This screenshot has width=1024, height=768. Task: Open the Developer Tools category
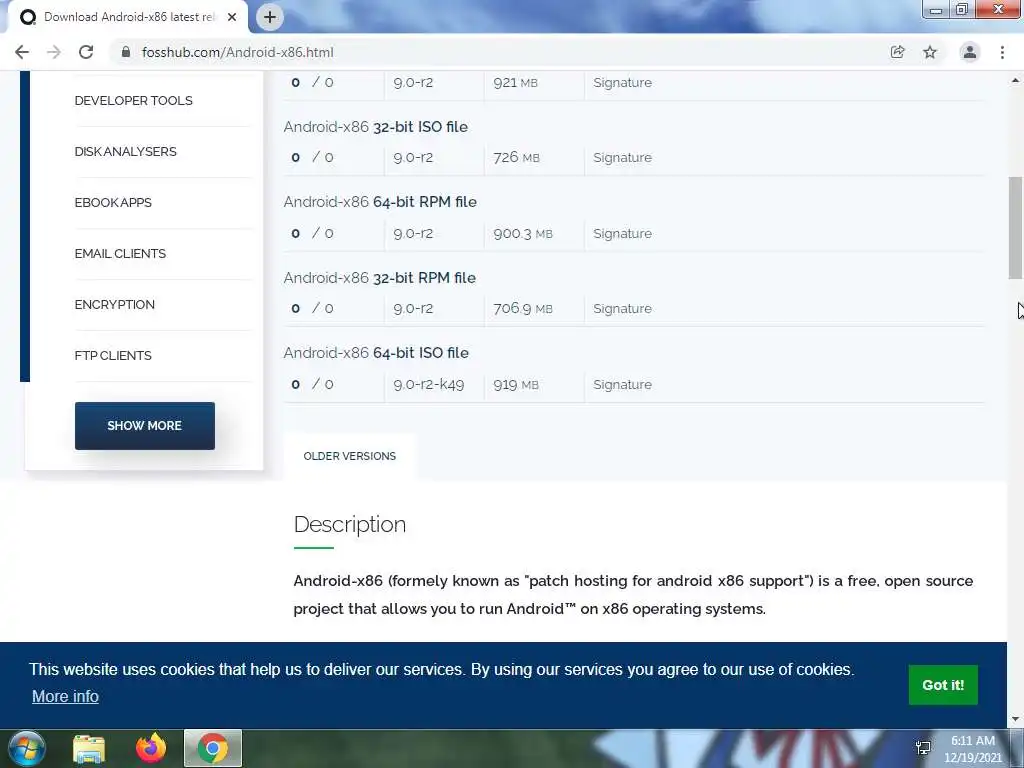click(133, 101)
